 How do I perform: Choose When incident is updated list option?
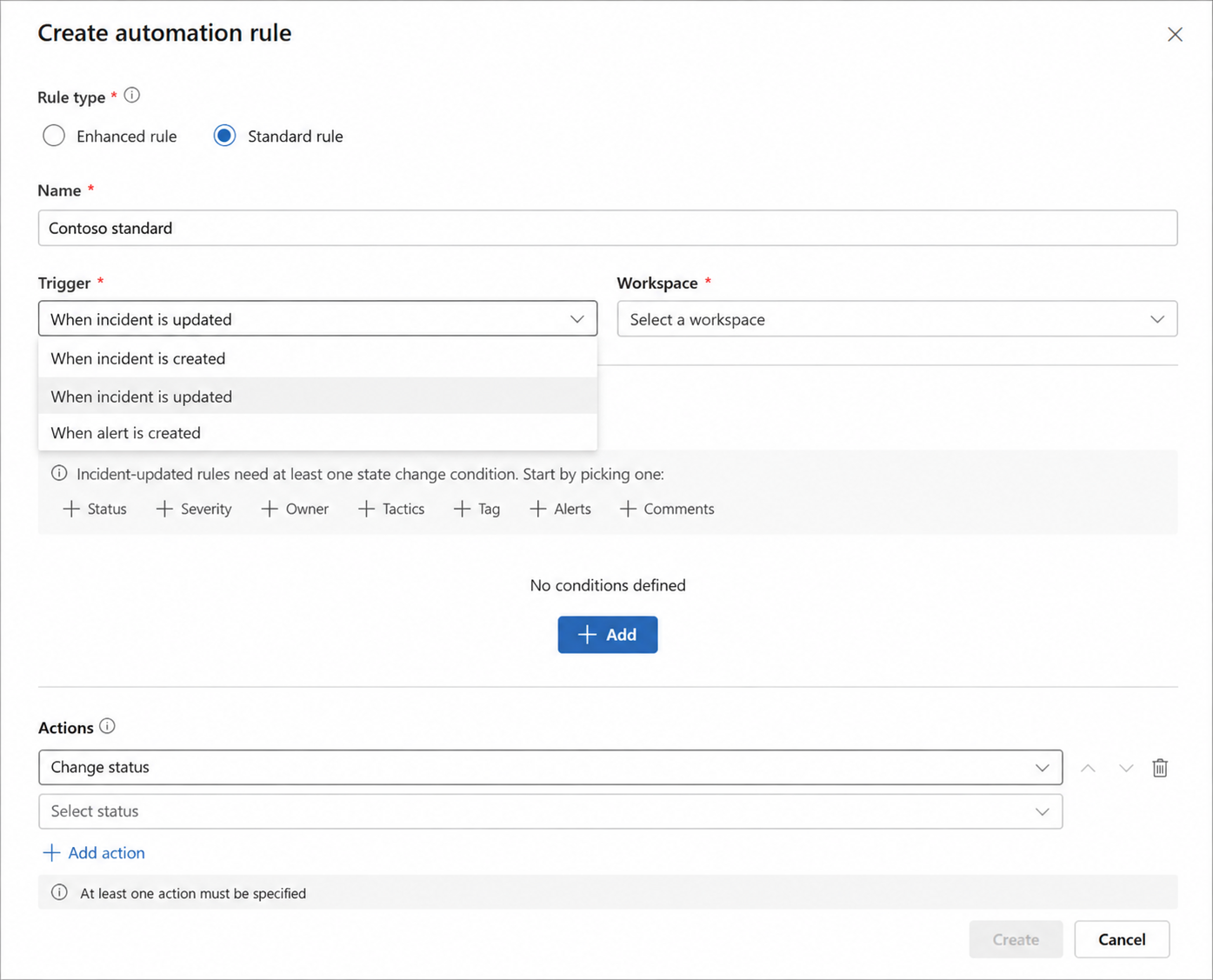click(x=317, y=397)
